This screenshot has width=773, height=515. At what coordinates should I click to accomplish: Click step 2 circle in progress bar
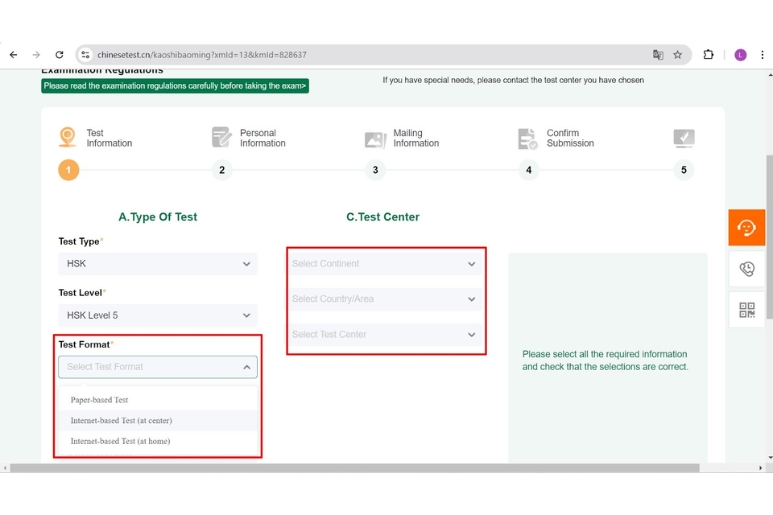click(222, 170)
